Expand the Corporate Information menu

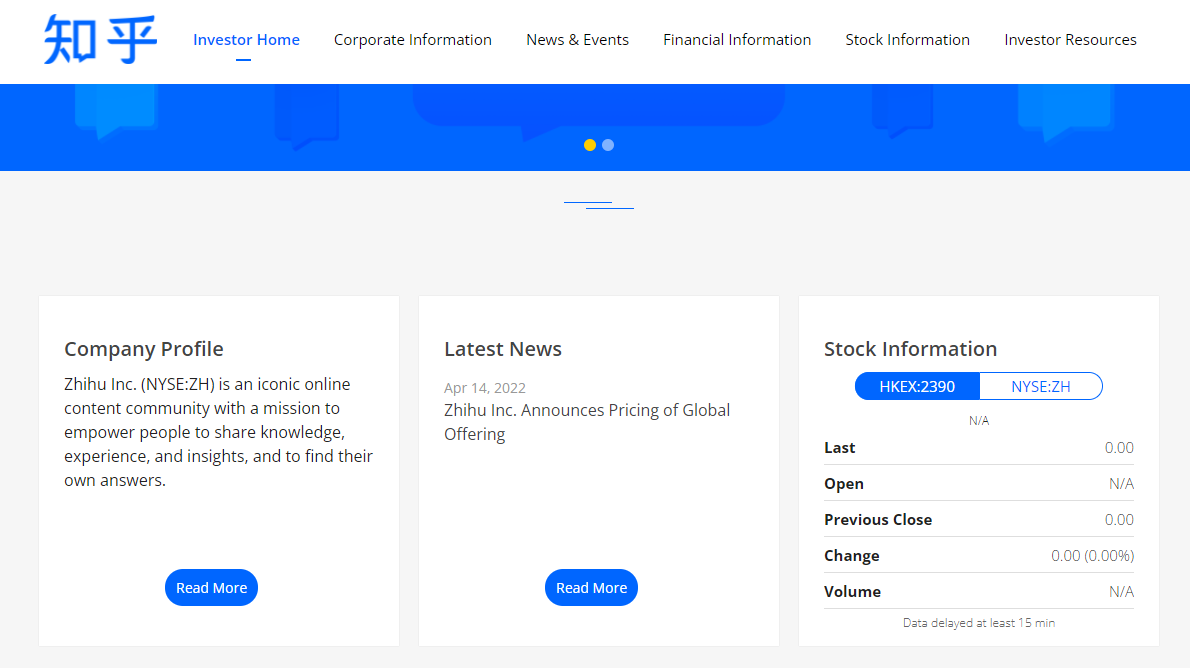point(412,40)
